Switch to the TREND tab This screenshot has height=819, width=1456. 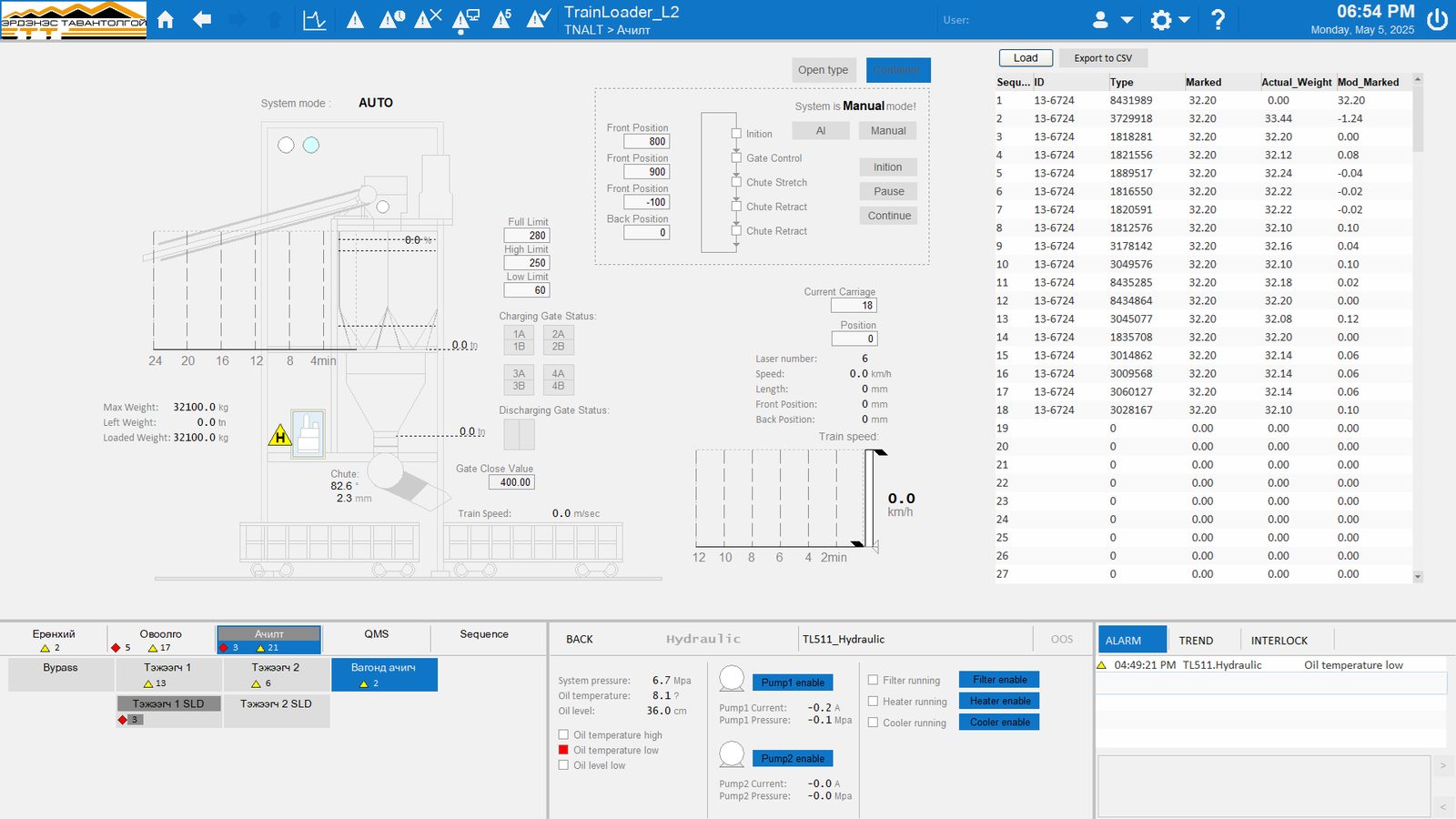point(1196,641)
